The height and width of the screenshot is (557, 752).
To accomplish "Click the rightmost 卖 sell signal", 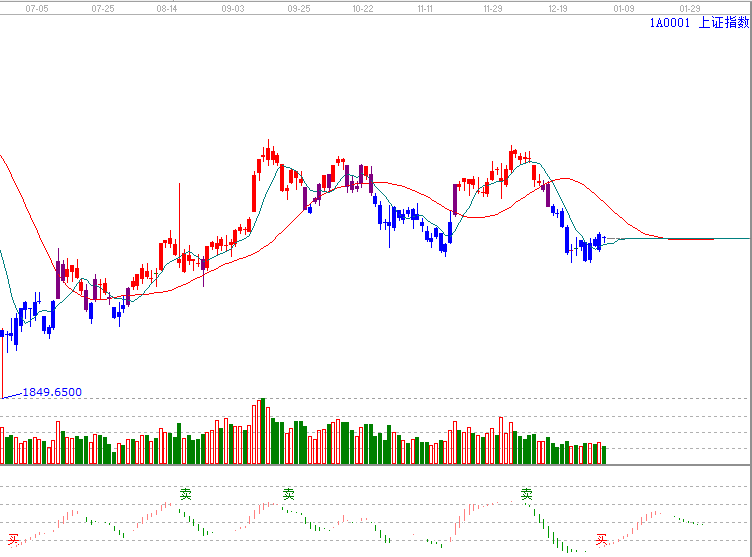I will pyautogui.click(x=527, y=494).
